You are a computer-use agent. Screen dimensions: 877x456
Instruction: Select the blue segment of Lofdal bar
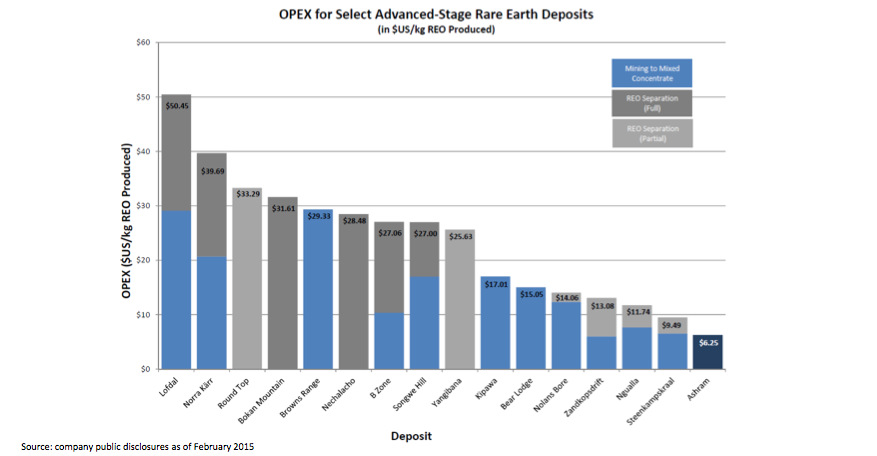pos(176,290)
